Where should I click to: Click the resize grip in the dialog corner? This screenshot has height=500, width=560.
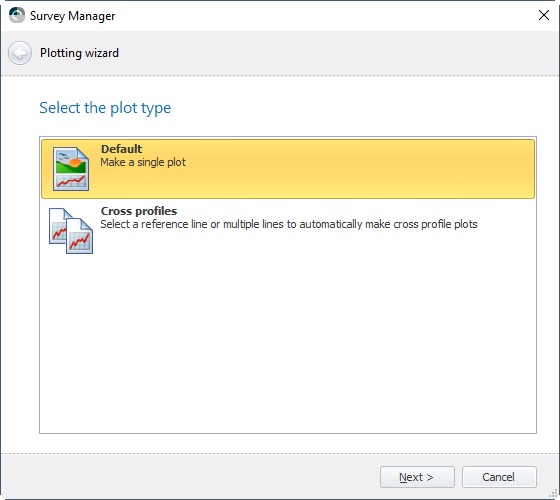pyautogui.click(x=553, y=494)
